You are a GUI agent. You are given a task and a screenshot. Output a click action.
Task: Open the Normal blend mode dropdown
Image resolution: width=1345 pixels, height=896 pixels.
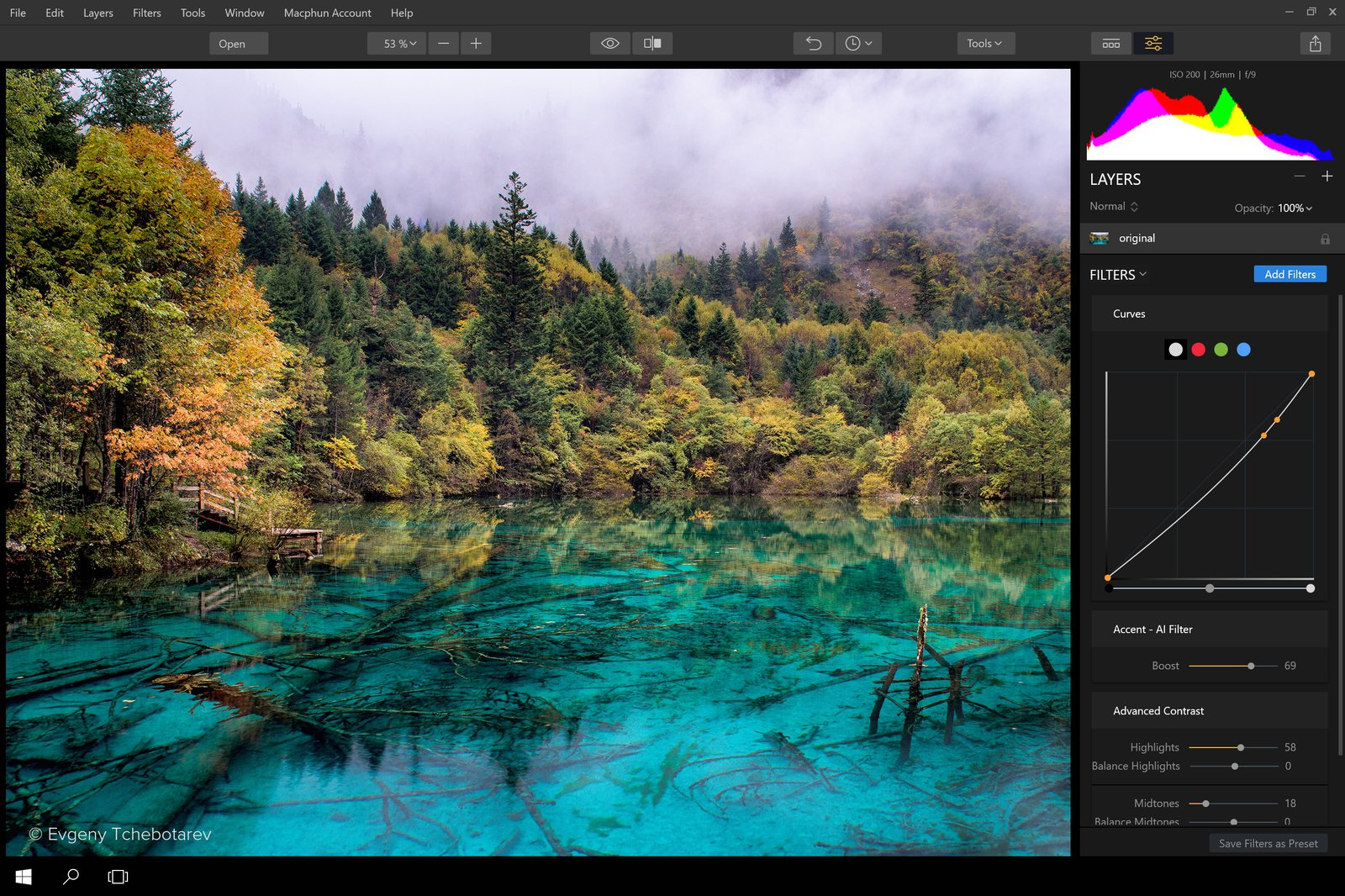point(1114,207)
